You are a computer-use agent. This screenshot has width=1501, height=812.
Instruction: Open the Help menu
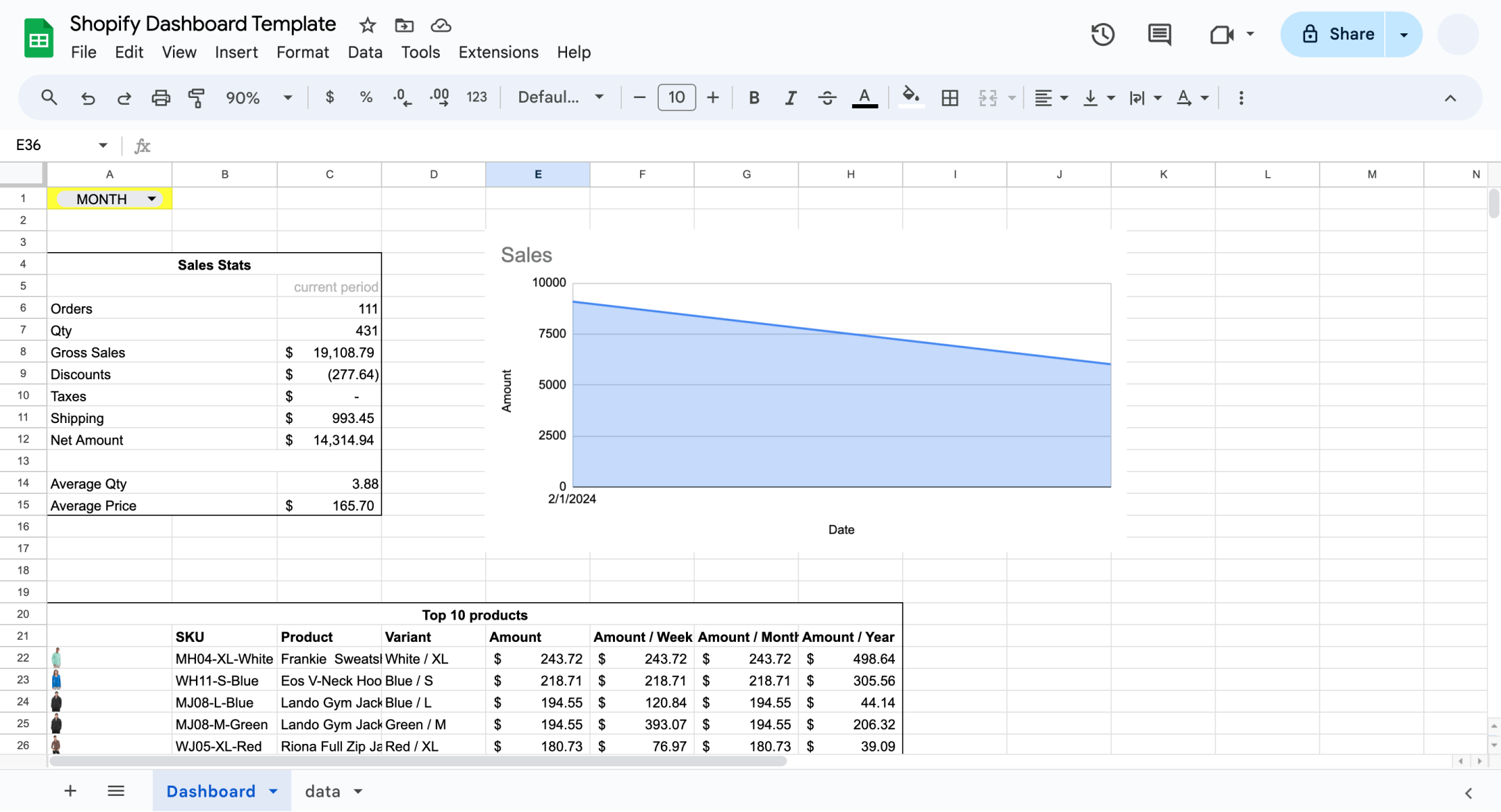tap(573, 52)
